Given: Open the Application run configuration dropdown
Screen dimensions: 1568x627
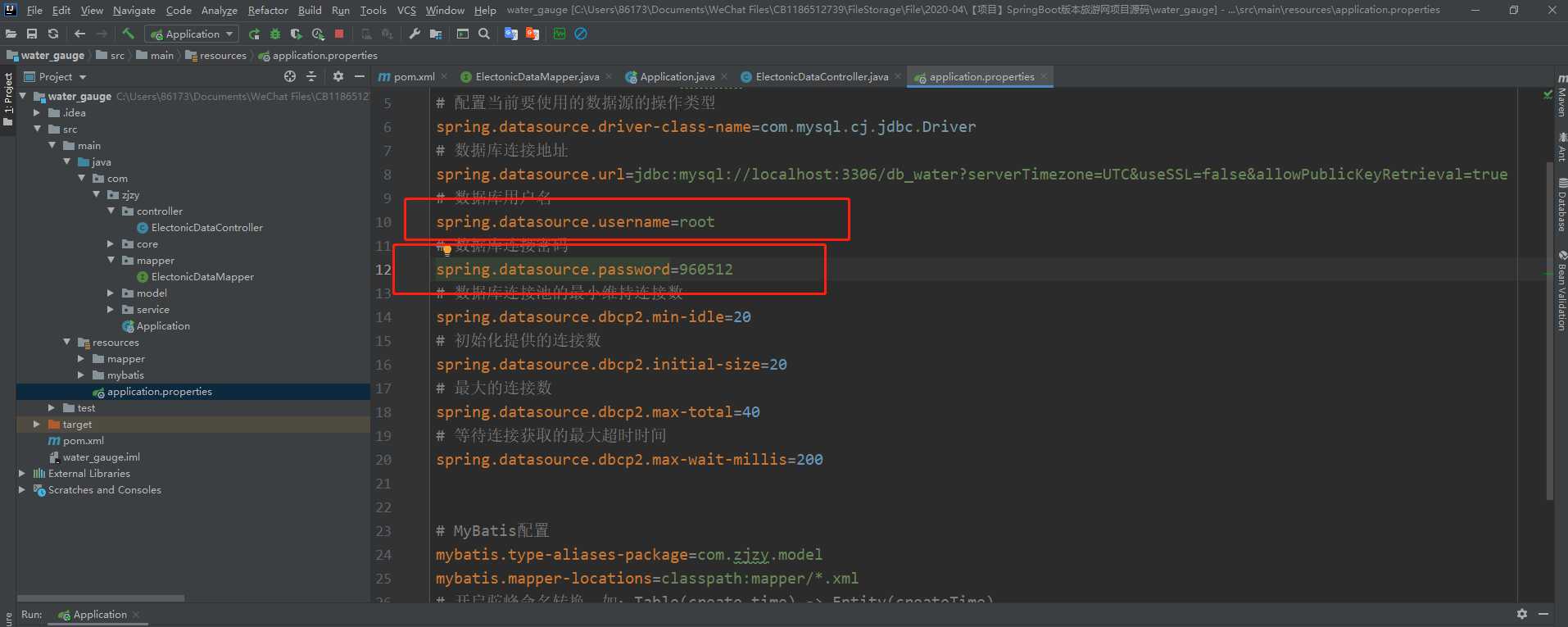Looking at the screenshot, I should [192, 34].
